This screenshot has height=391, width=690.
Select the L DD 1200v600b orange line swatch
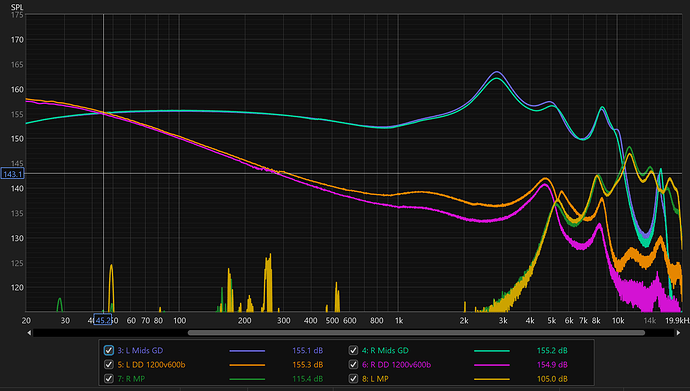tap(247, 365)
